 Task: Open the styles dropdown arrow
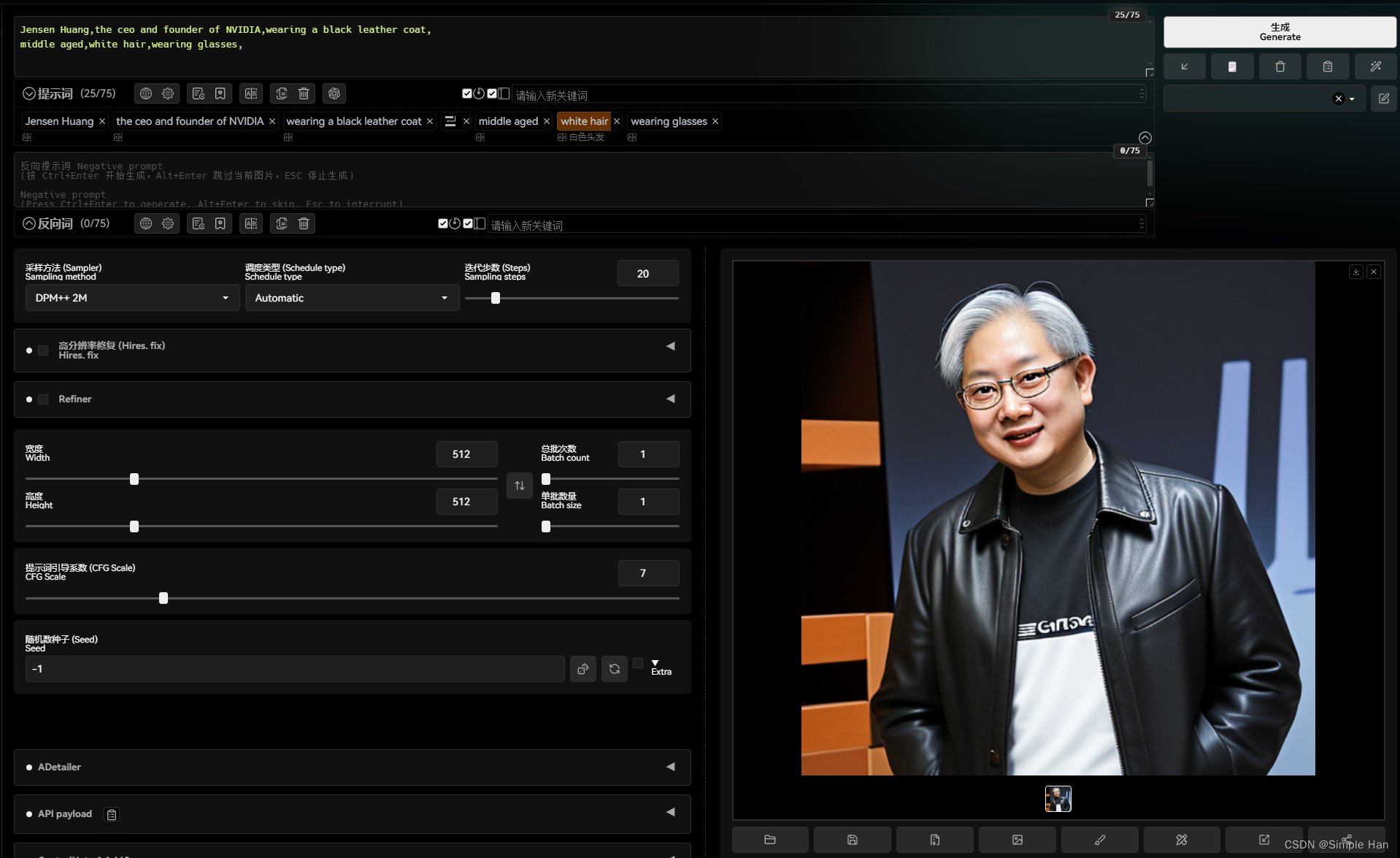coord(1352,99)
